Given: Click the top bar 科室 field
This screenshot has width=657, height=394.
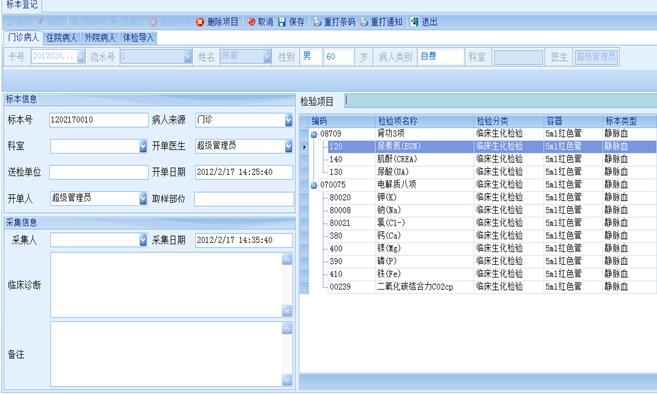Looking at the screenshot, I should tap(518, 57).
